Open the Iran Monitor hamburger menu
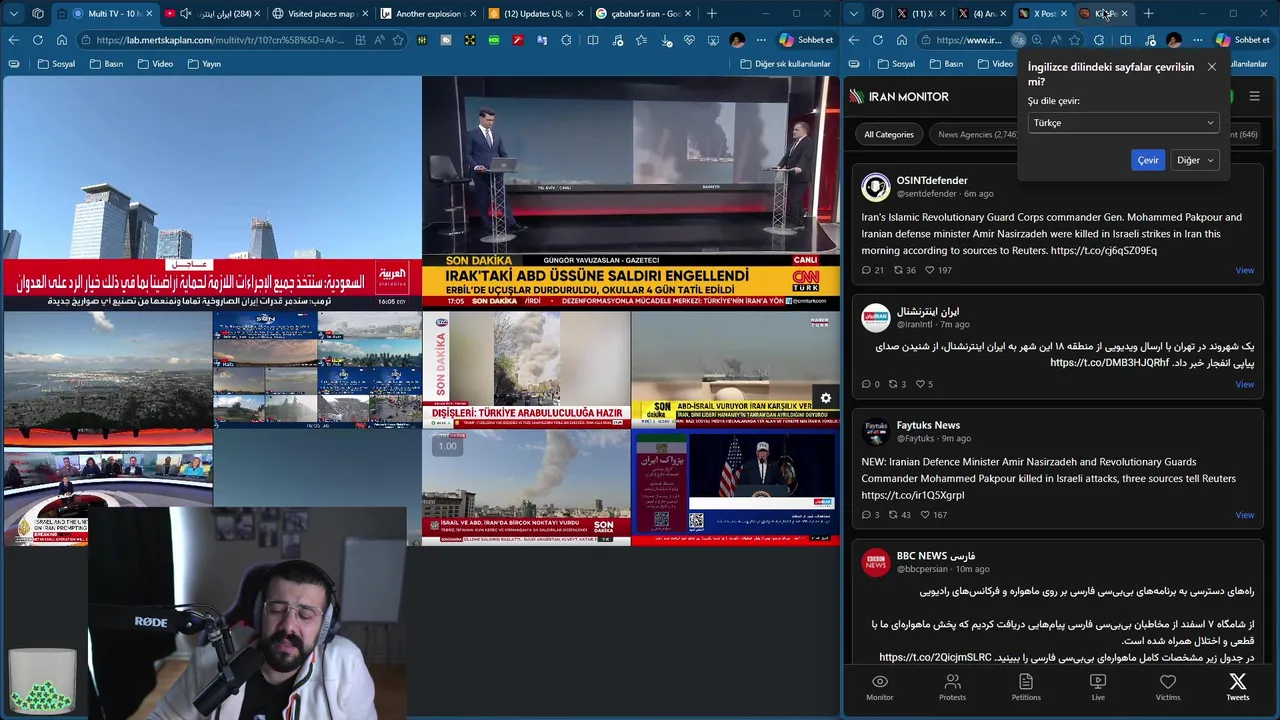Viewport: 1280px width, 720px height. pos(1254,97)
